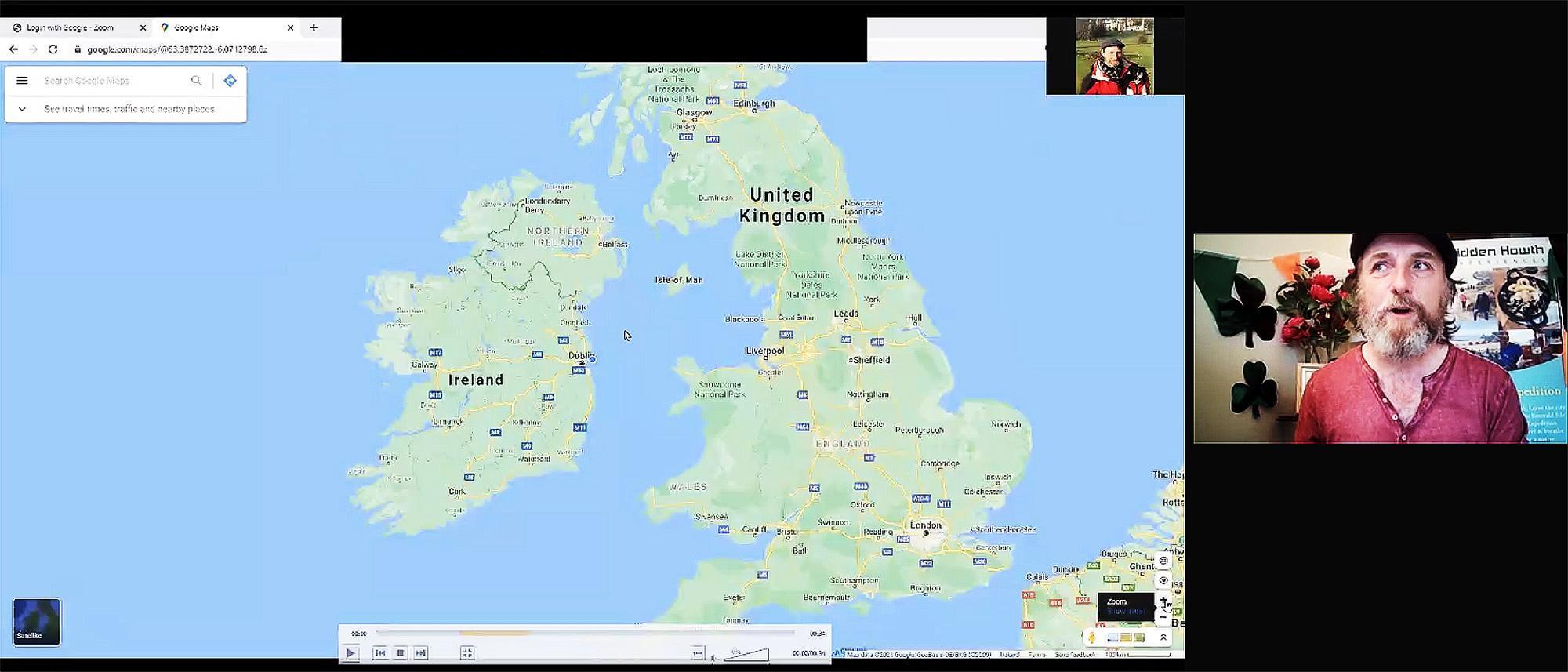Play the recording with play button
Image resolution: width=1568 pixels, height=672 pixels.
pyautogui.click(x=350, y=652)
